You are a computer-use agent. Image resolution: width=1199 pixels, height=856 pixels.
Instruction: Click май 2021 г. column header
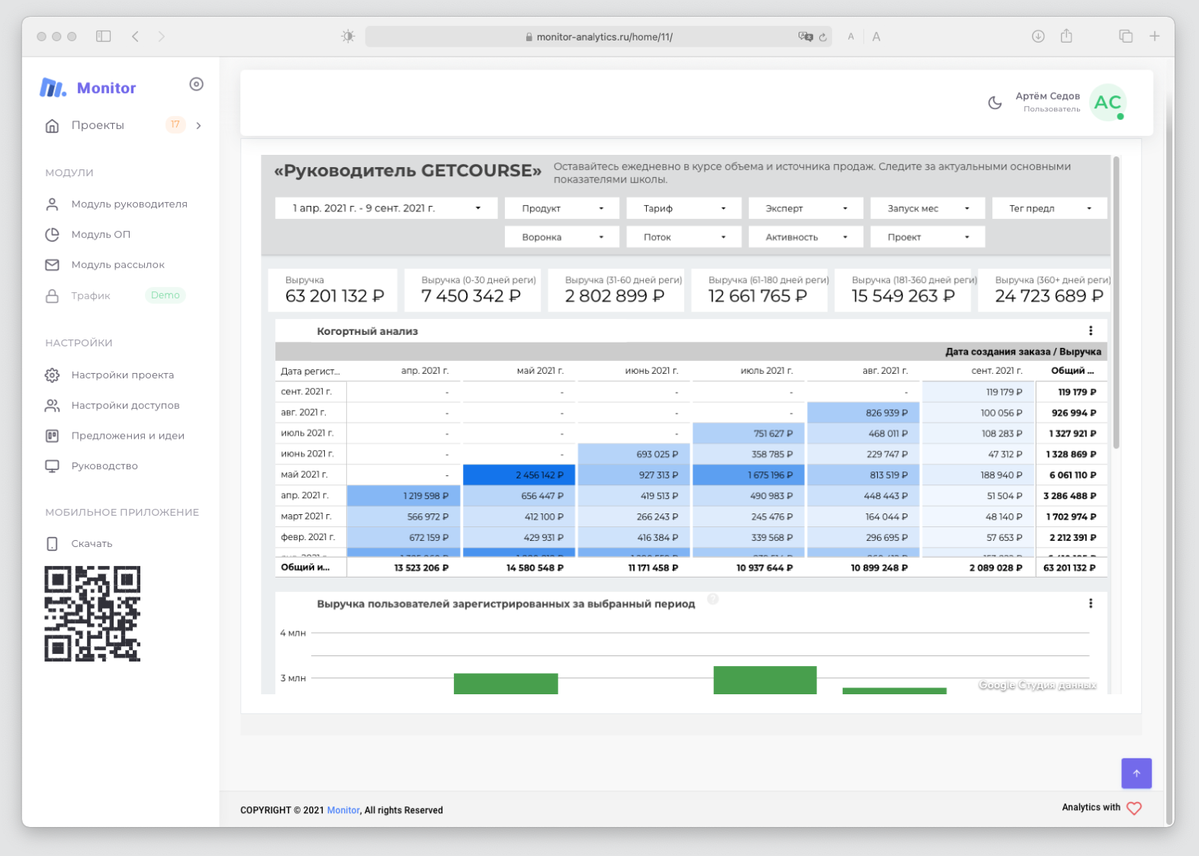pyautogui.click(x=540, y=371)
